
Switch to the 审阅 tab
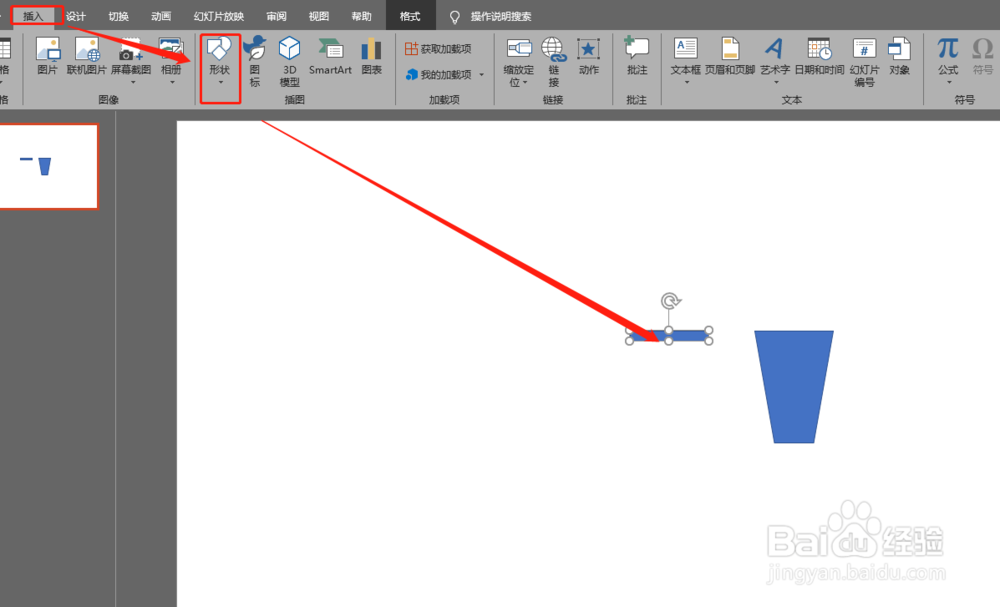[x=276, y=16]
